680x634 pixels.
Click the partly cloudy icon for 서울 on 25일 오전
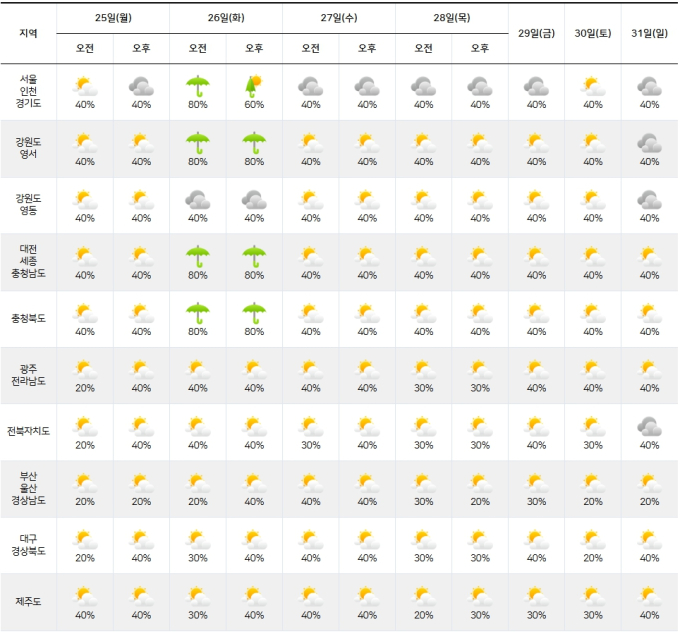[85, 86]
